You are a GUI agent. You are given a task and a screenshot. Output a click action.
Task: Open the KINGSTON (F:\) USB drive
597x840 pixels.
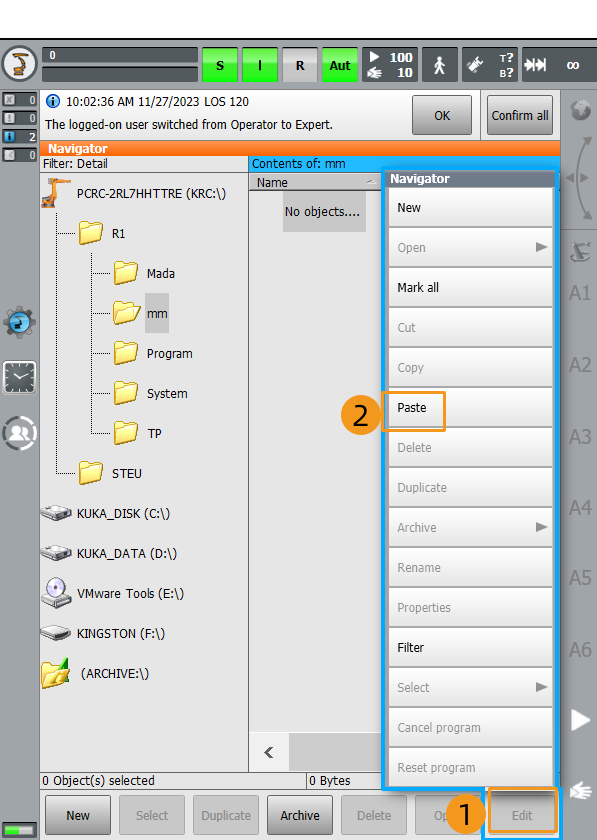(103, 633)
